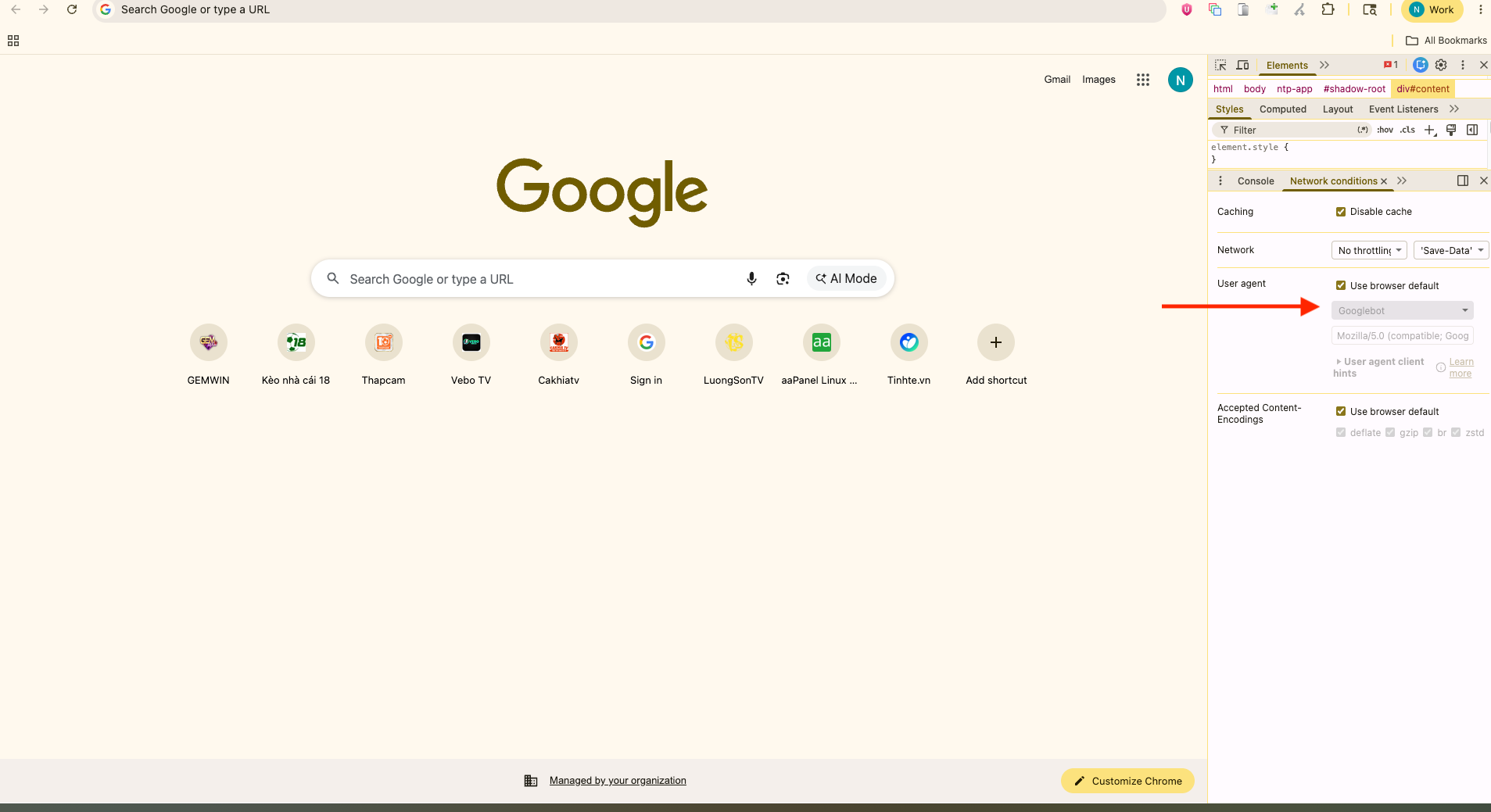Select the Styles tab
The image size is (1491, 812).
1229,109
